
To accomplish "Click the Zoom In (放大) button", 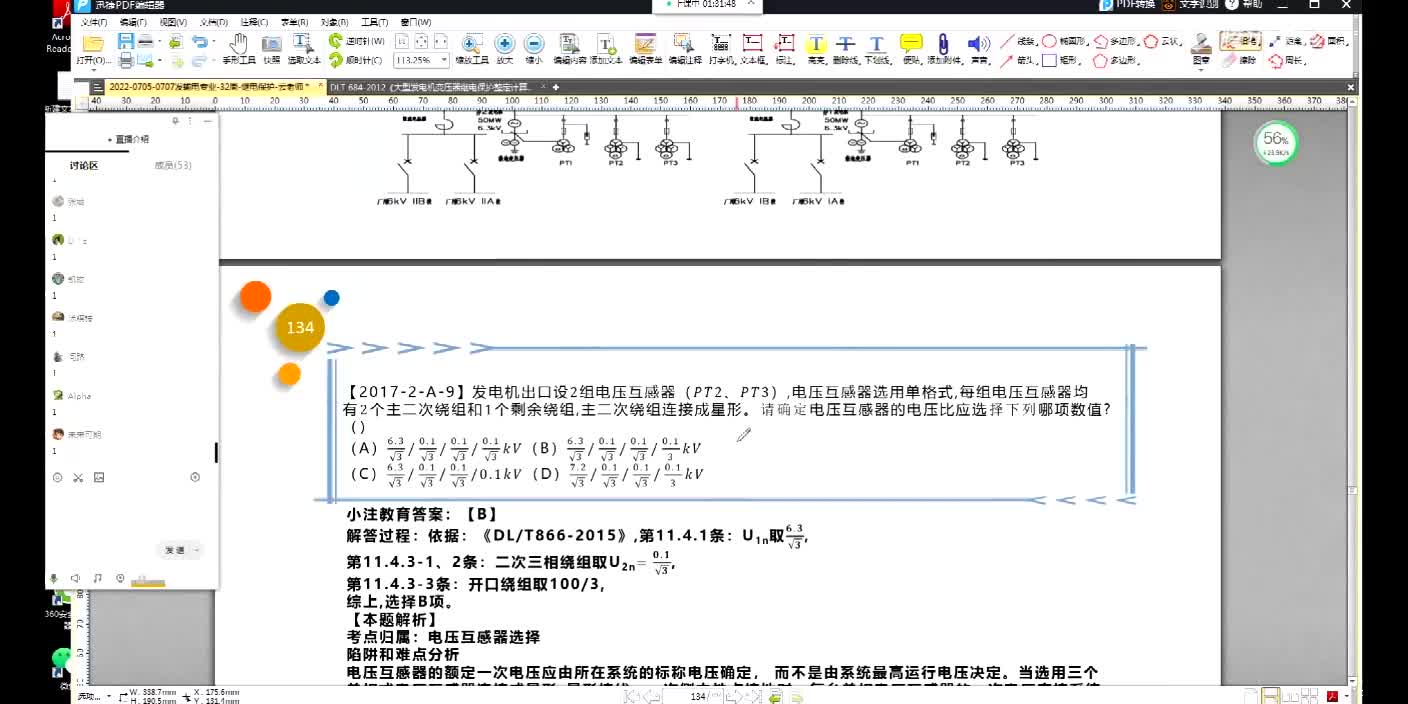I will point(504,48).
